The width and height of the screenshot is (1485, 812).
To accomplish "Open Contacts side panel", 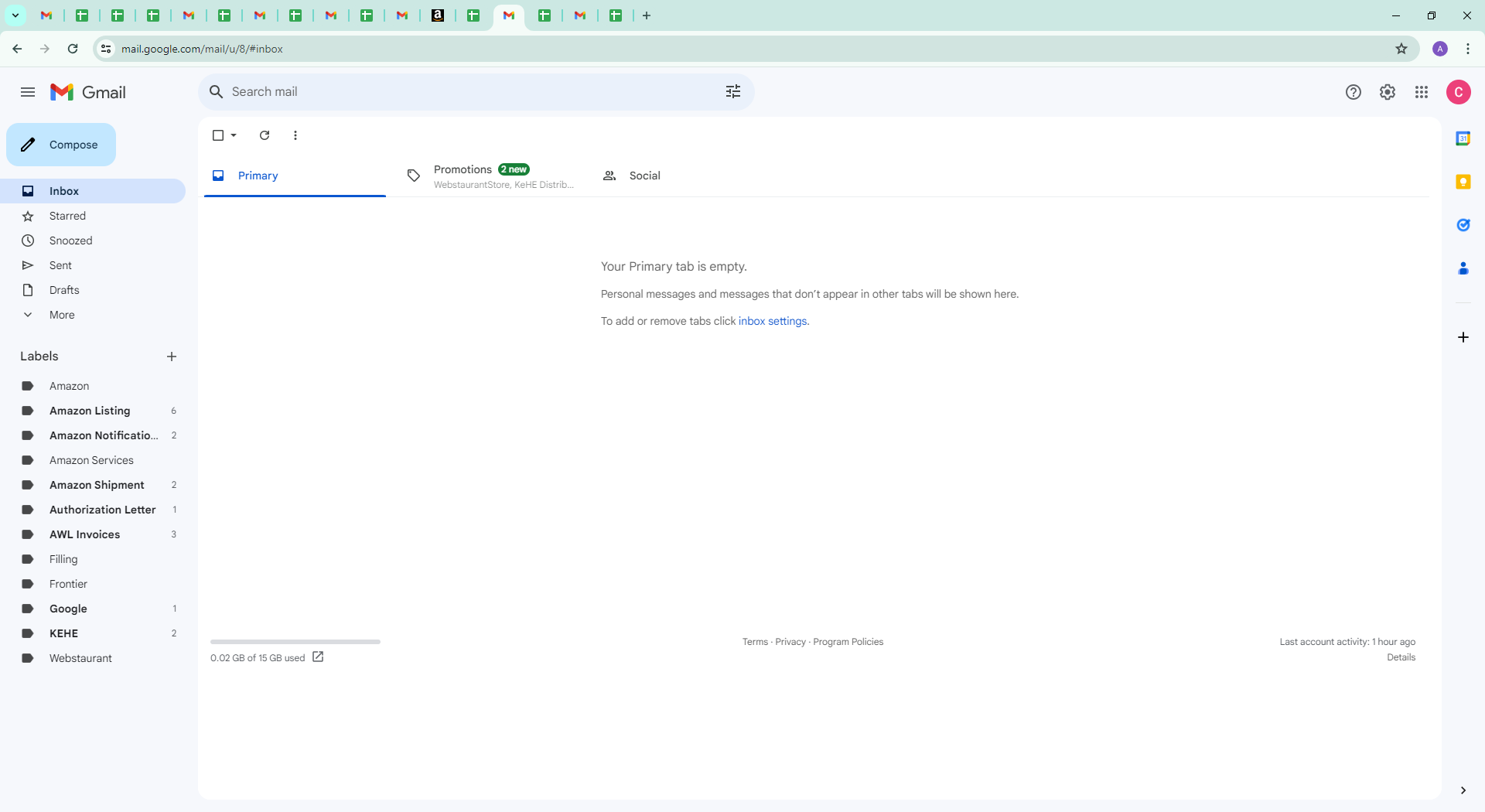I will tap(1463, 268).
